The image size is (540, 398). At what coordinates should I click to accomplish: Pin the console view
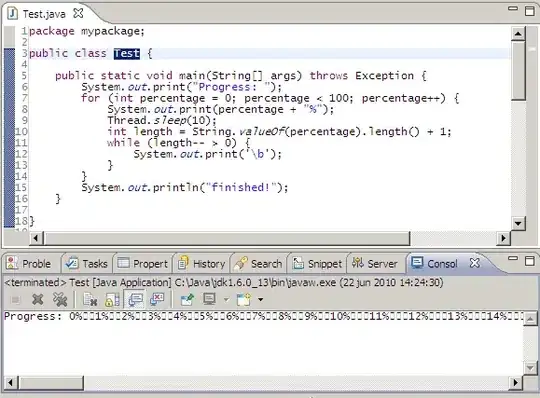187,300
